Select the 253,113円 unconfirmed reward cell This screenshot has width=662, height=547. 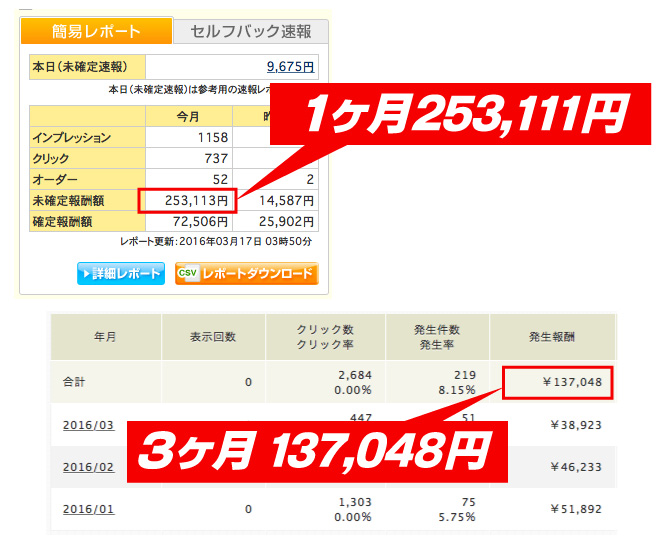coord(188,201)
